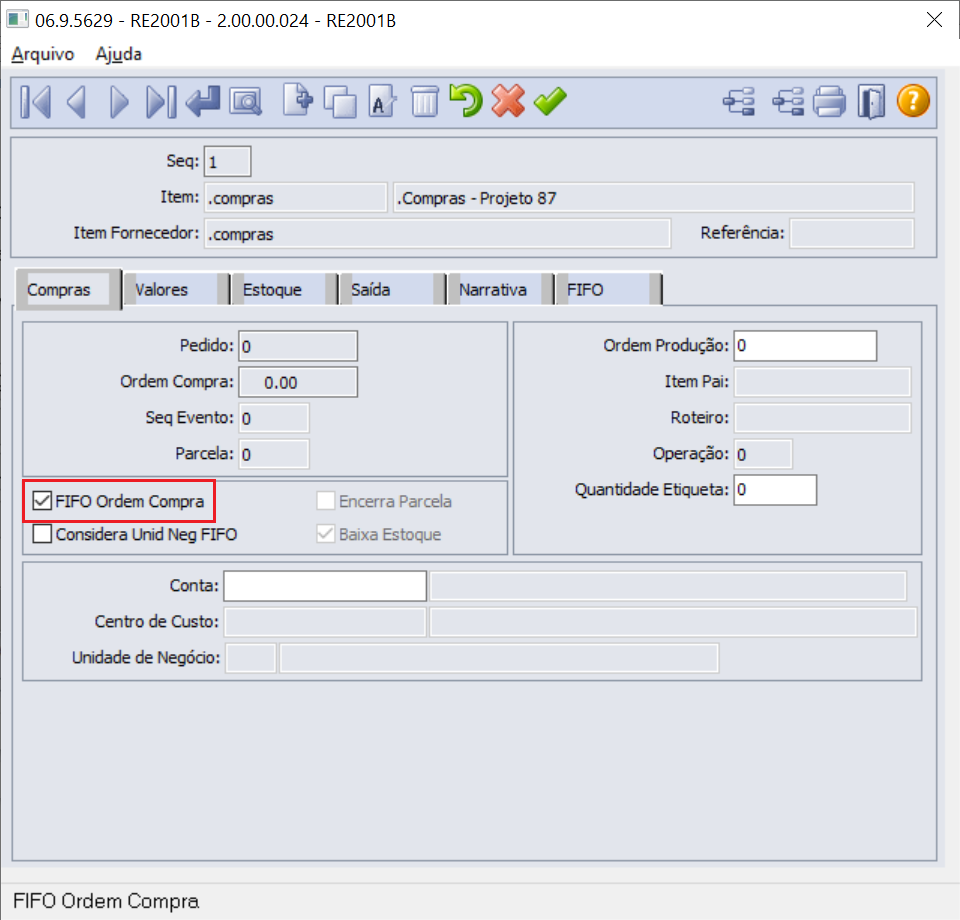
Task: Toggle the Encerra Parcela checkbox
Action: click(326, 501)
